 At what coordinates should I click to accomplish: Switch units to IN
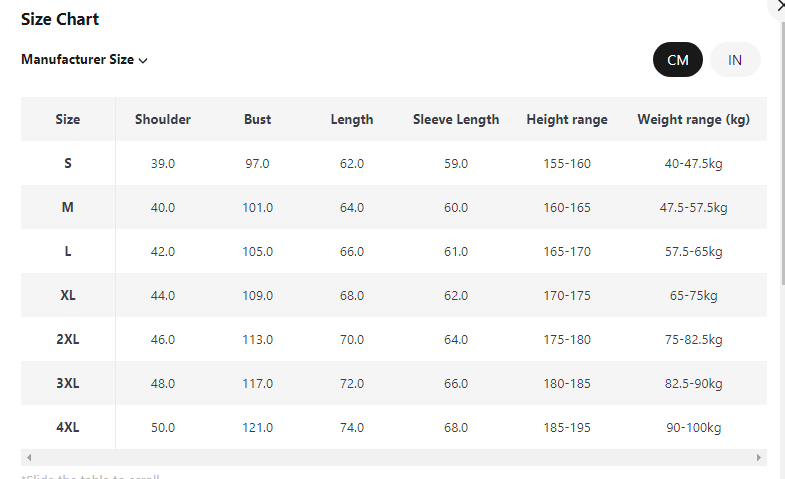tap(735, 60)
